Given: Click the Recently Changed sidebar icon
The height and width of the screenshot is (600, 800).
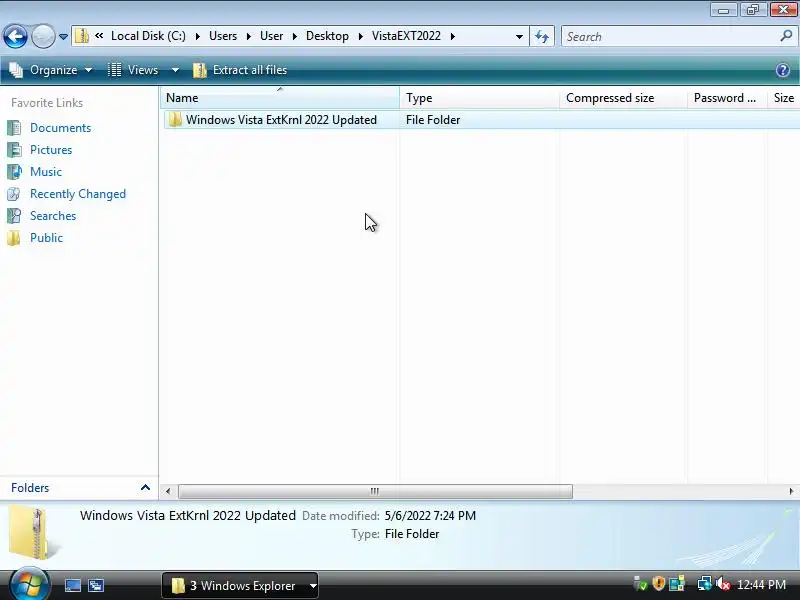Looking at the screenshot, I should coord(14,194).
